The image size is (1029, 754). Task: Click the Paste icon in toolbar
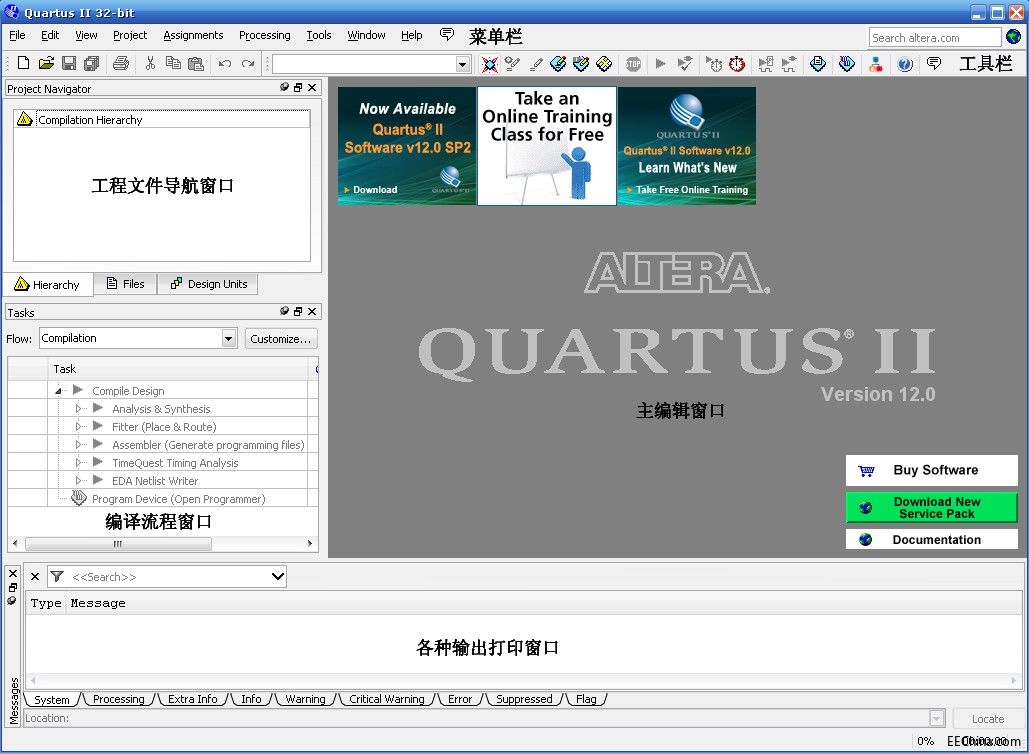pos(196,64)
